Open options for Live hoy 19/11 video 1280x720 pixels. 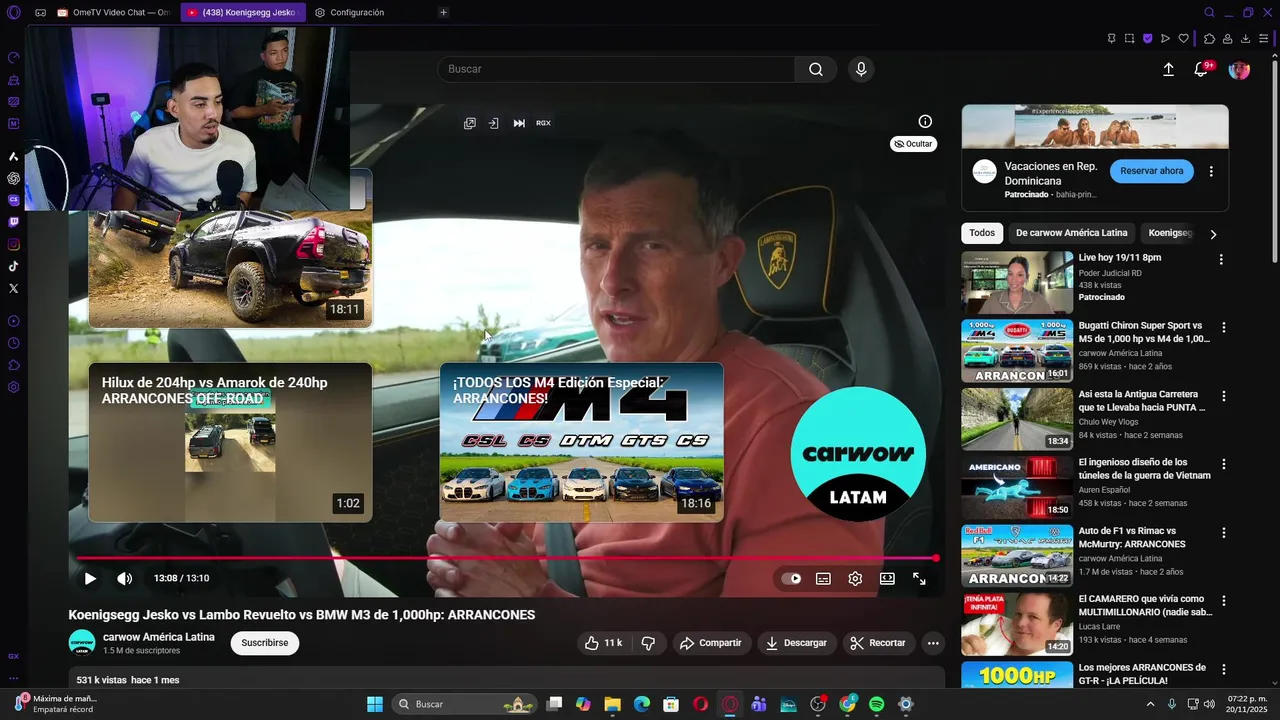coord(1221,259)
